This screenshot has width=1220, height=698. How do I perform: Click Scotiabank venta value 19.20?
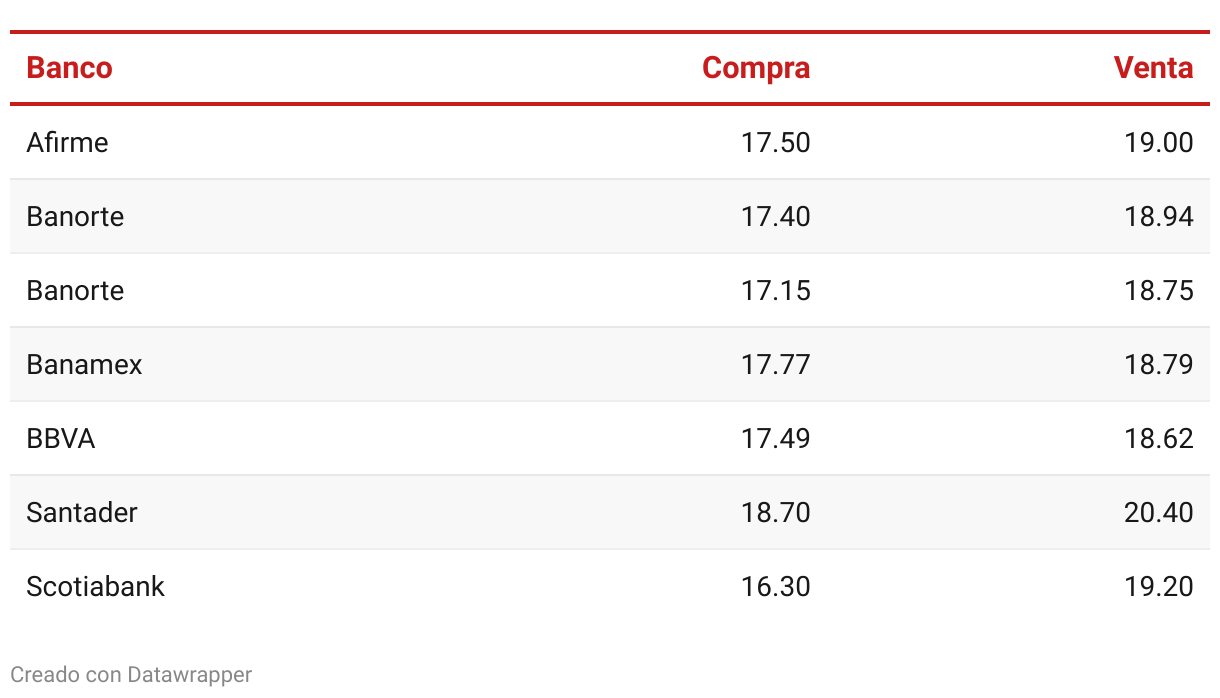coord(1158,586)
